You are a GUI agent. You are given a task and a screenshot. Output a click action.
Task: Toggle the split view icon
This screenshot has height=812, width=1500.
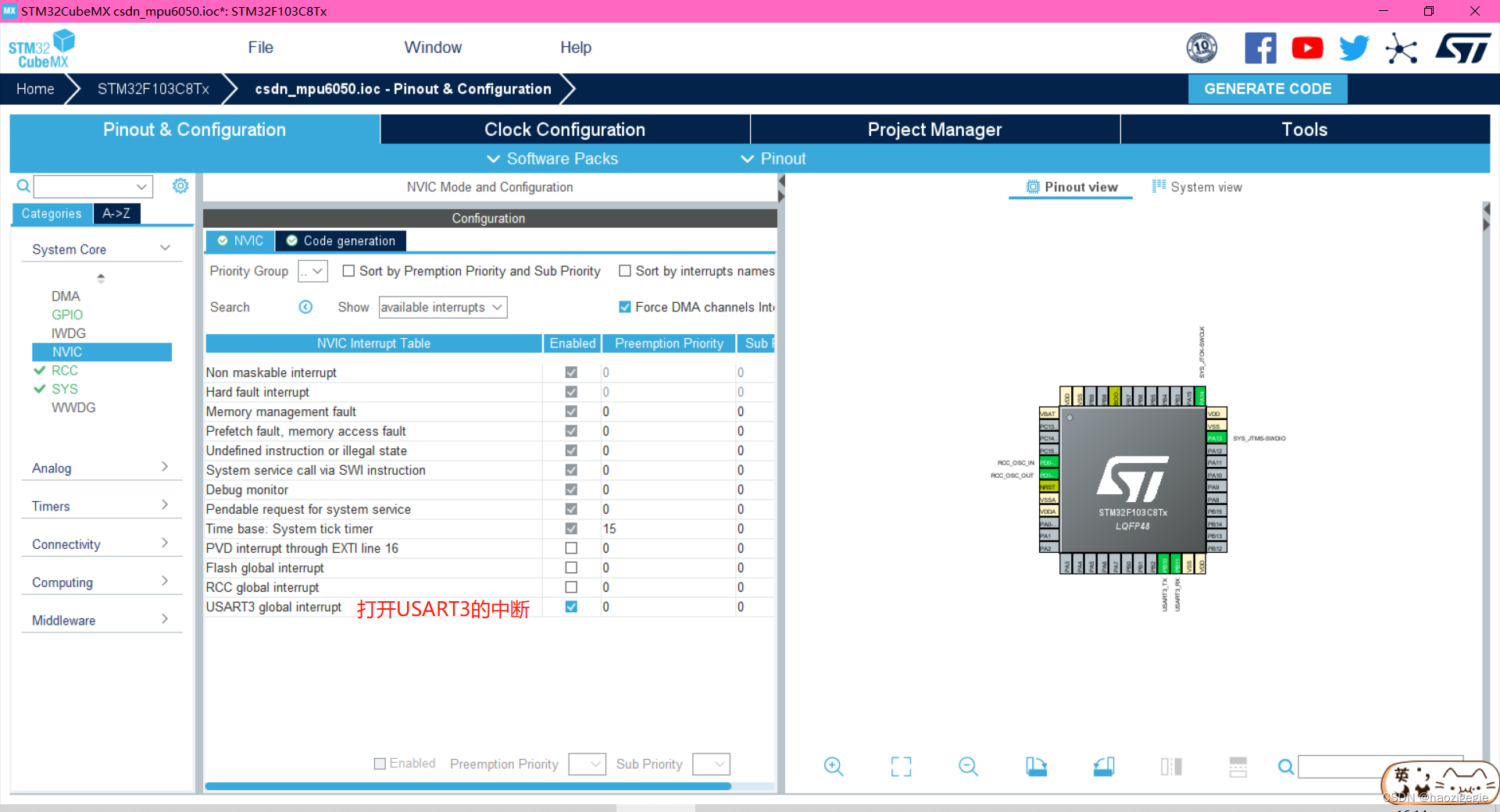pos(1171,767)
